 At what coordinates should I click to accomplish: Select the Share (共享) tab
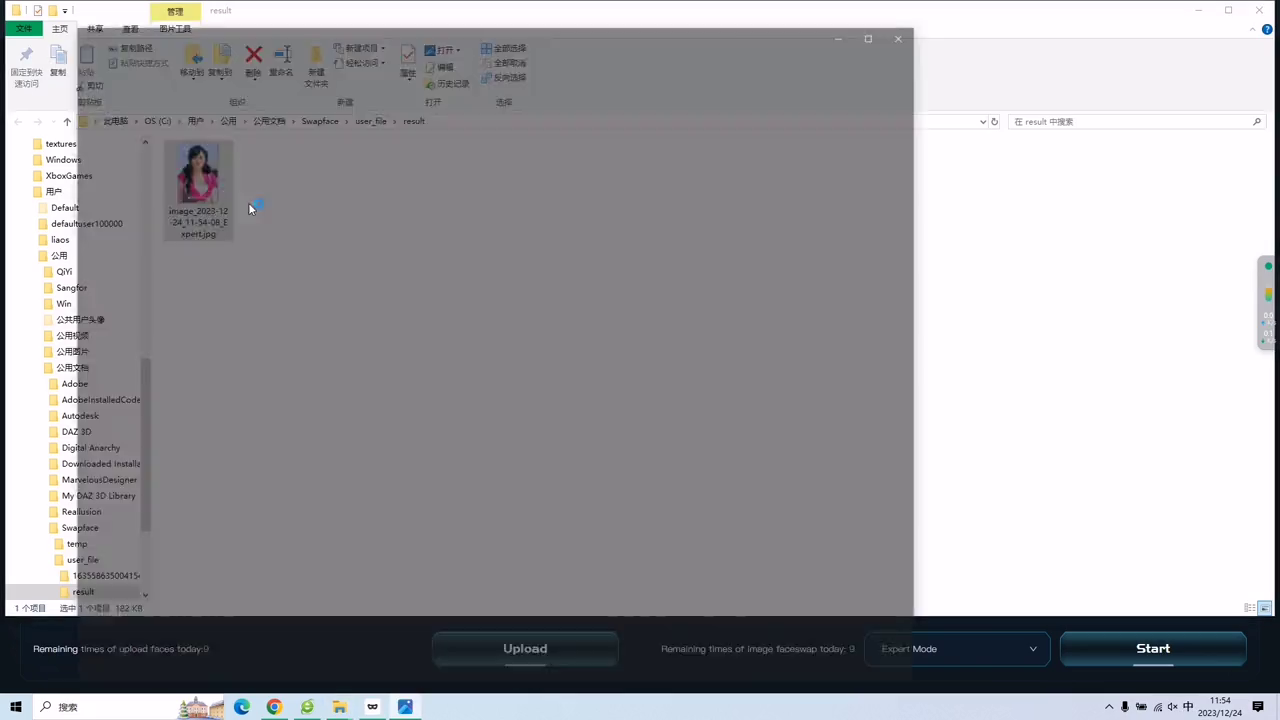95,29
